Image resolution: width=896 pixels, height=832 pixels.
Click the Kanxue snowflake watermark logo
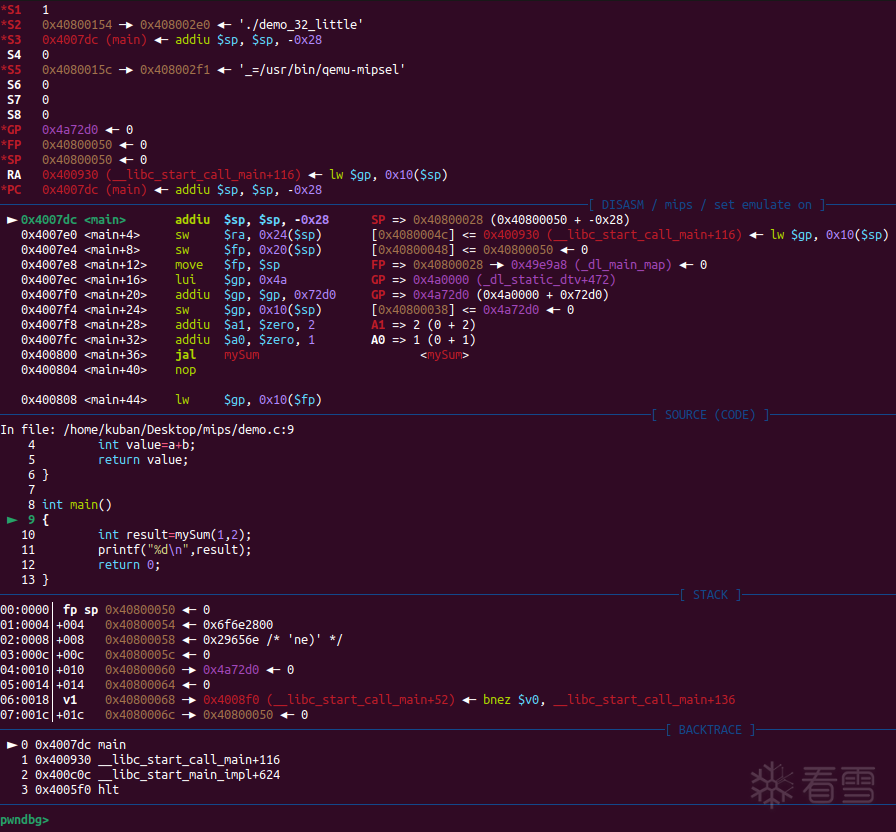point(771,783)
